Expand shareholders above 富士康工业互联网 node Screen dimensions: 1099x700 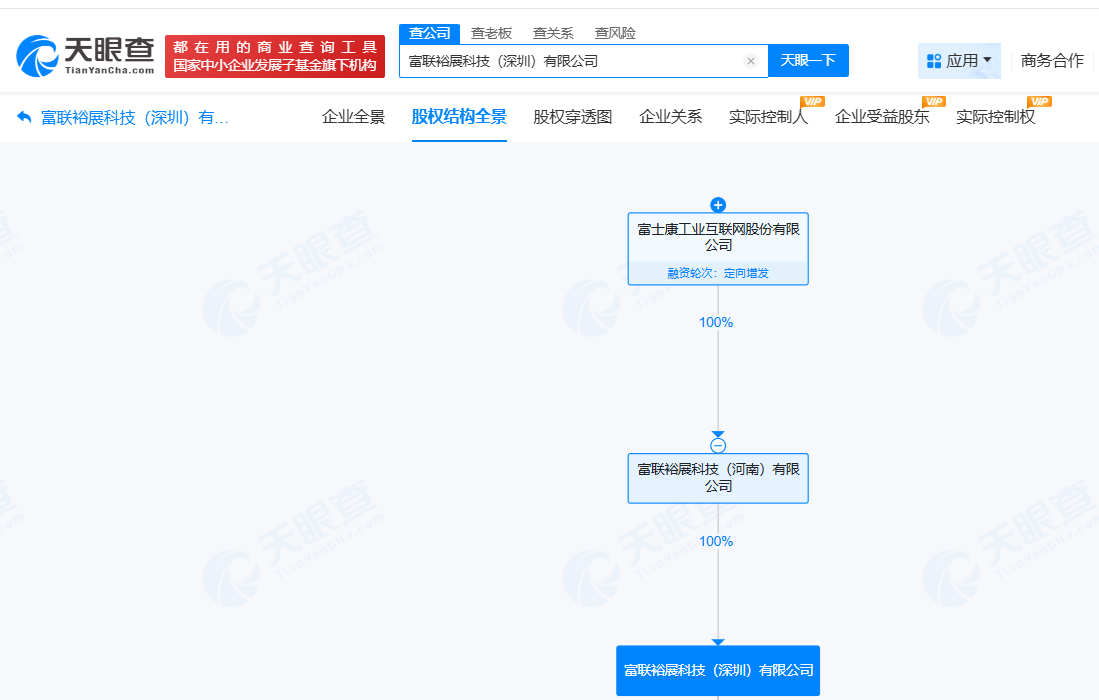point(718,204)
